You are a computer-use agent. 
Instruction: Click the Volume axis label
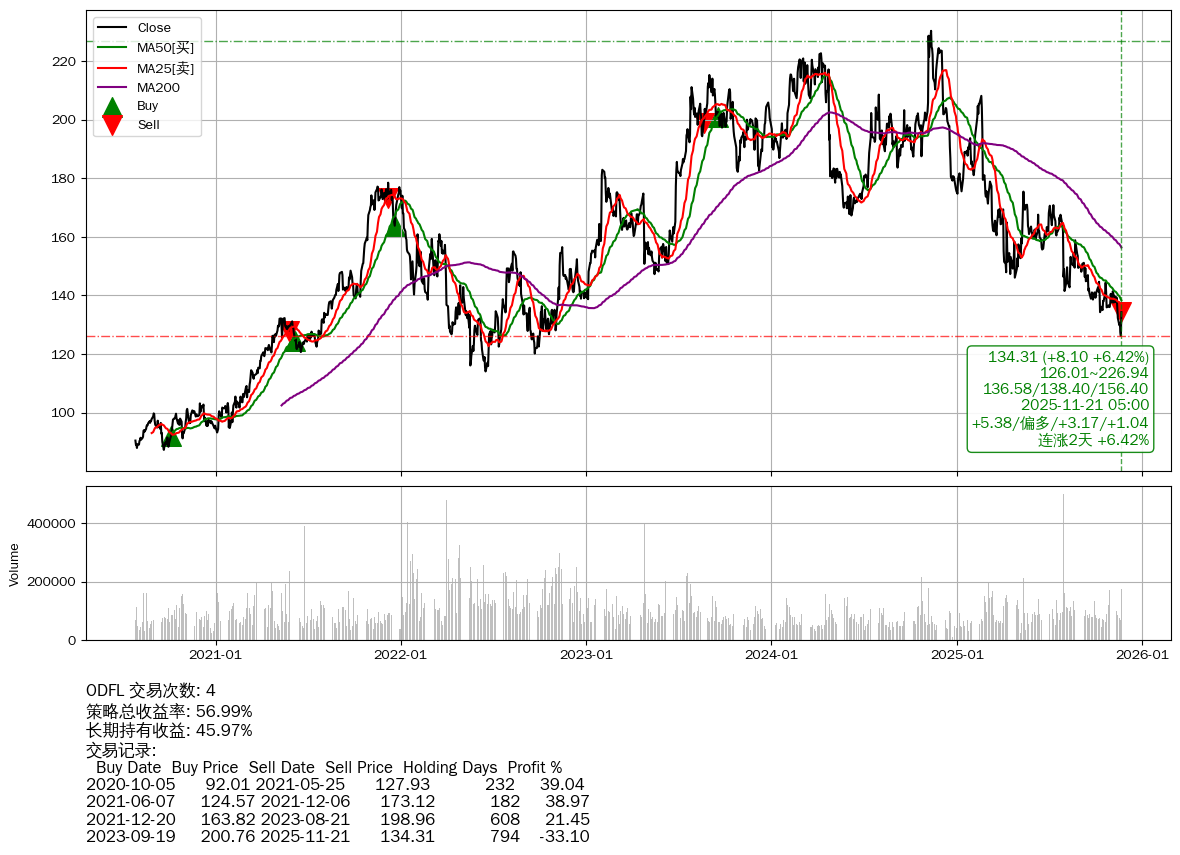pyautogui.click(x=14, y=564)
